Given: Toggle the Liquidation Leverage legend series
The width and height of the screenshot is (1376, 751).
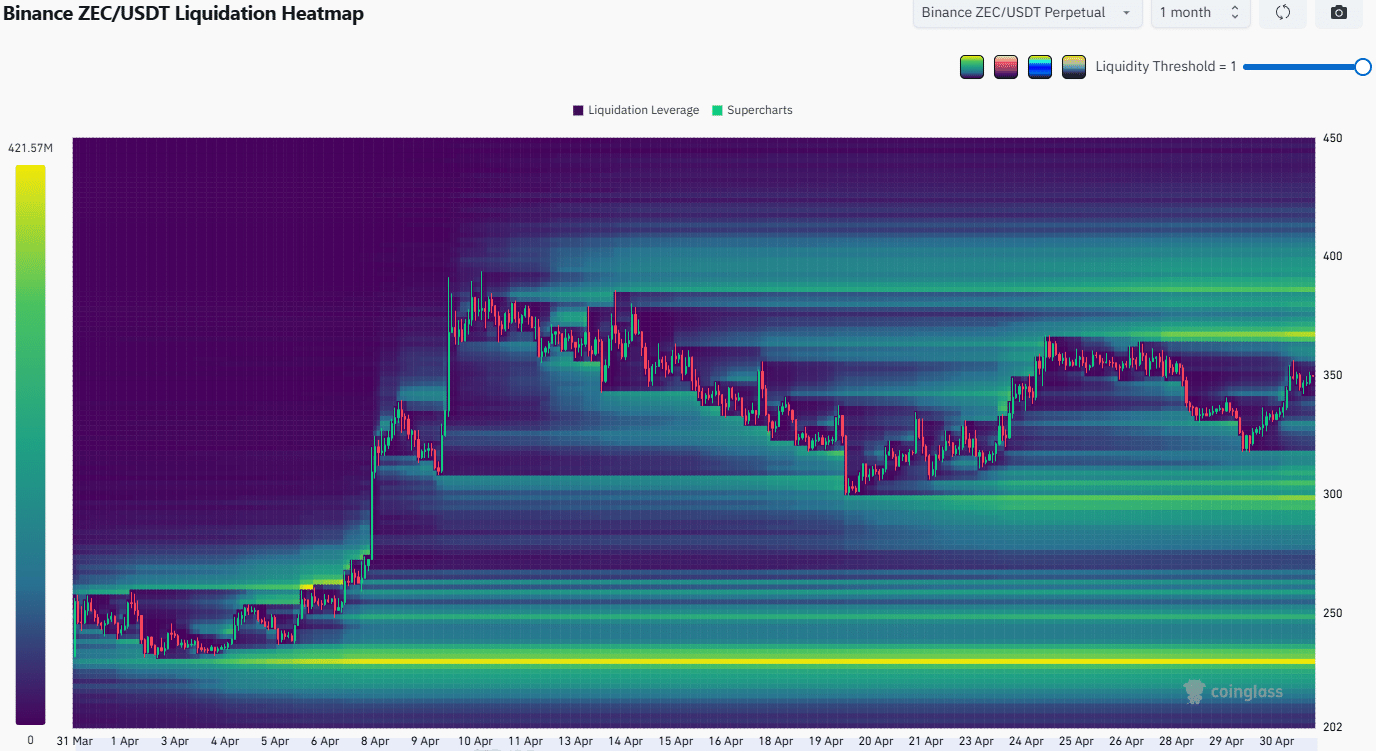Looking at the screenshot, I should pos(636,110).
